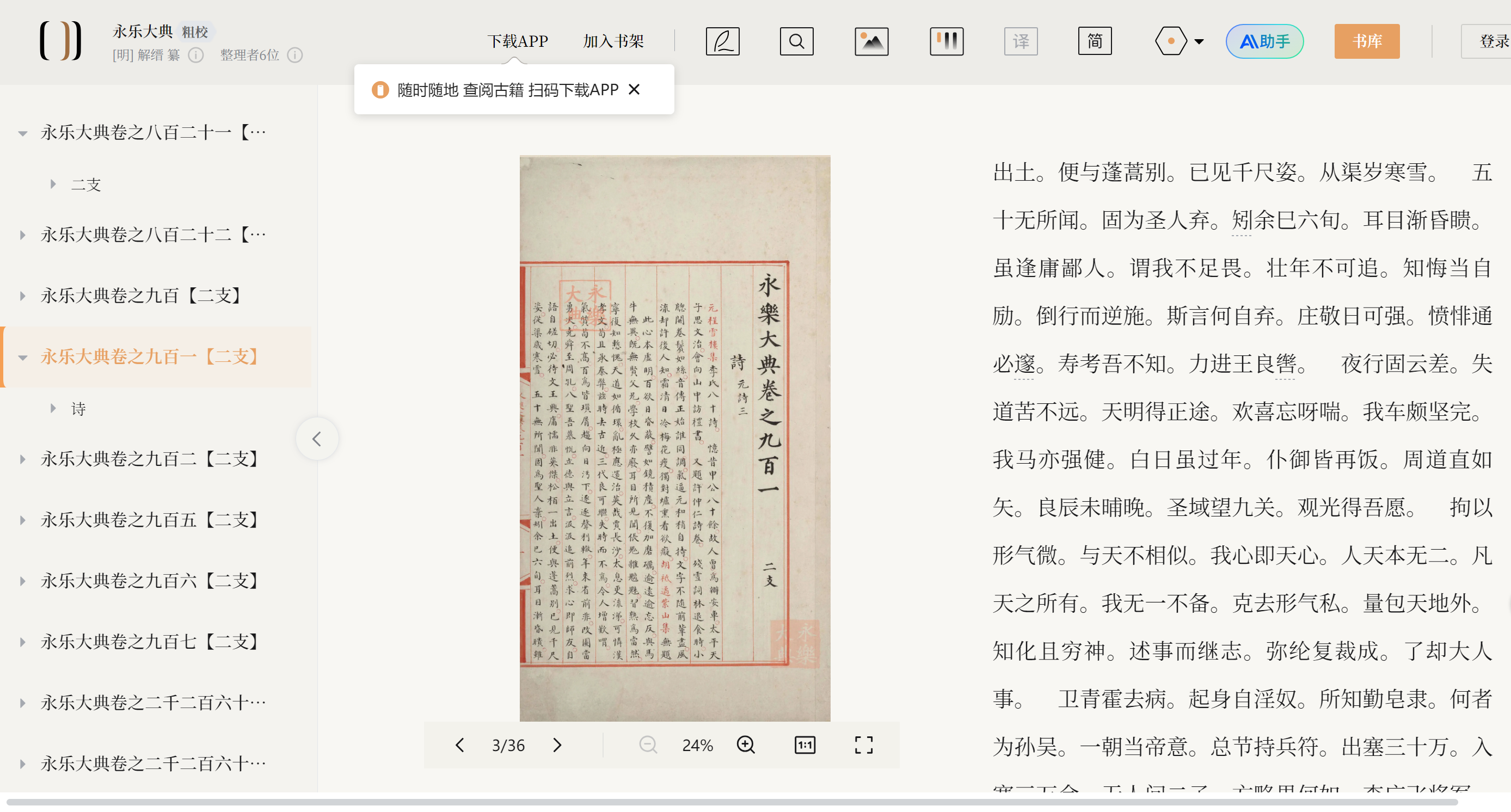
Task: Click the 下载APP menu item
Action: coord(517,41)
